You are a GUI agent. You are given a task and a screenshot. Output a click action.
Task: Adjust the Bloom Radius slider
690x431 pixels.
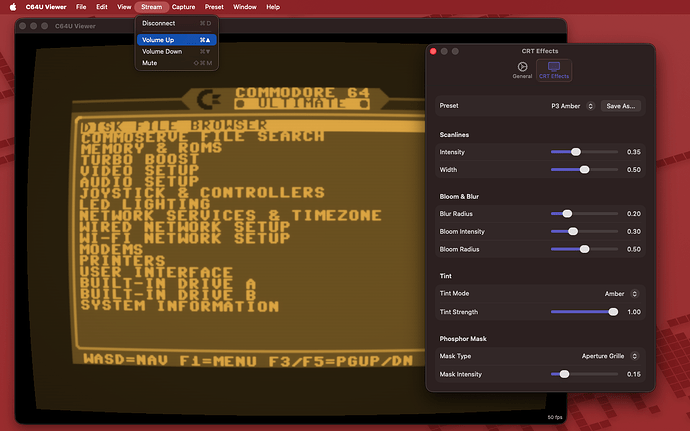pos(584,249)
